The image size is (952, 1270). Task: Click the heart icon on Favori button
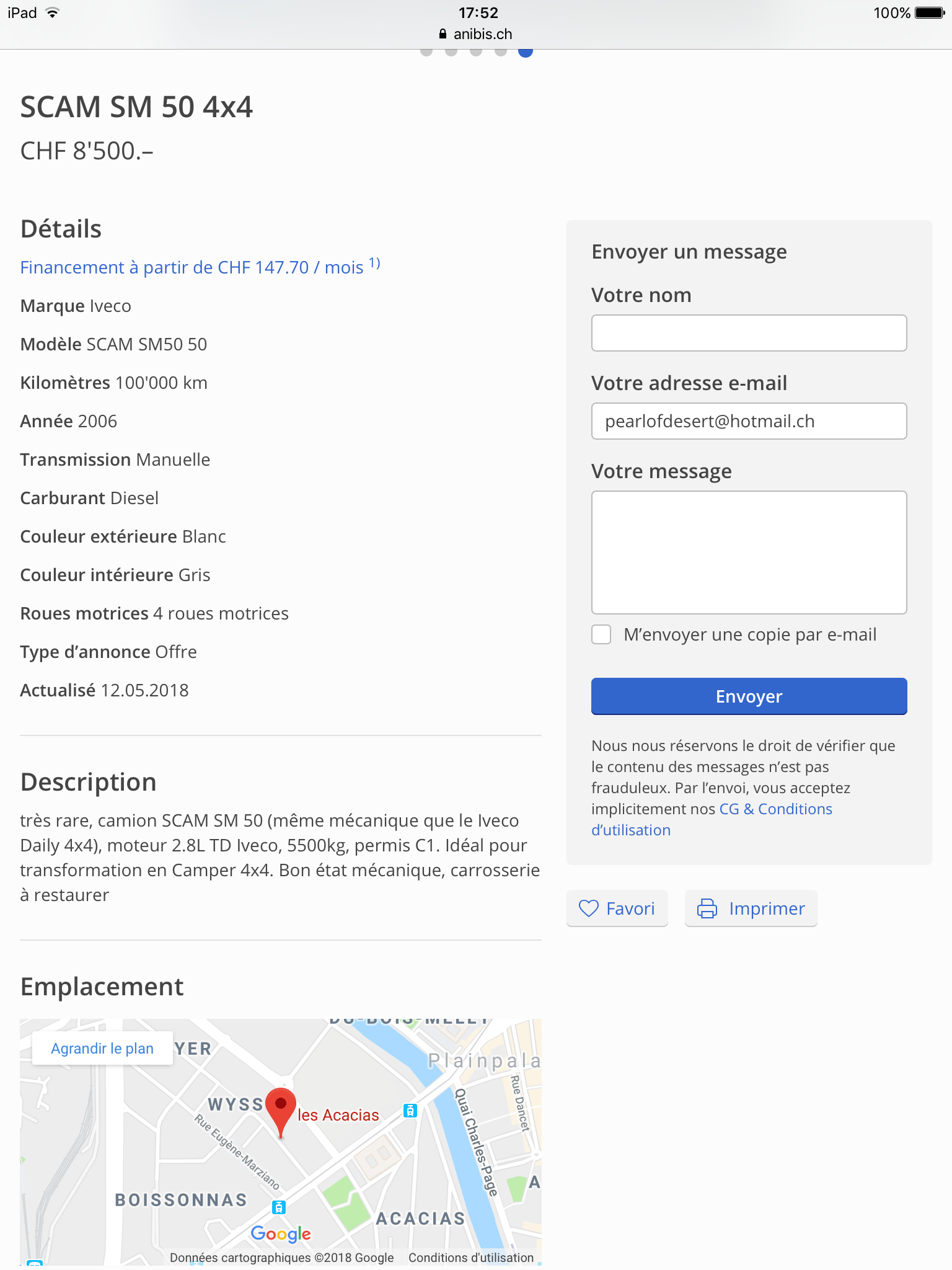(588, 908)
